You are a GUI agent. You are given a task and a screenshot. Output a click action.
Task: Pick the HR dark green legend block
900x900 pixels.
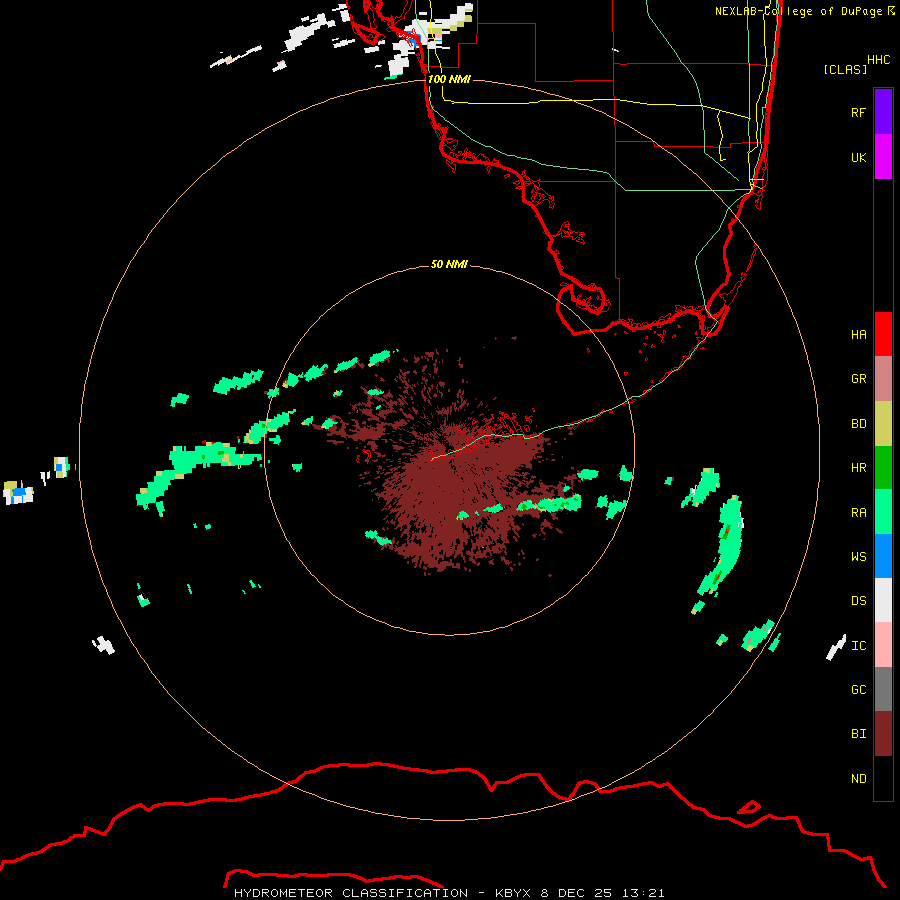pyautogui.click(x=883, y=468)
